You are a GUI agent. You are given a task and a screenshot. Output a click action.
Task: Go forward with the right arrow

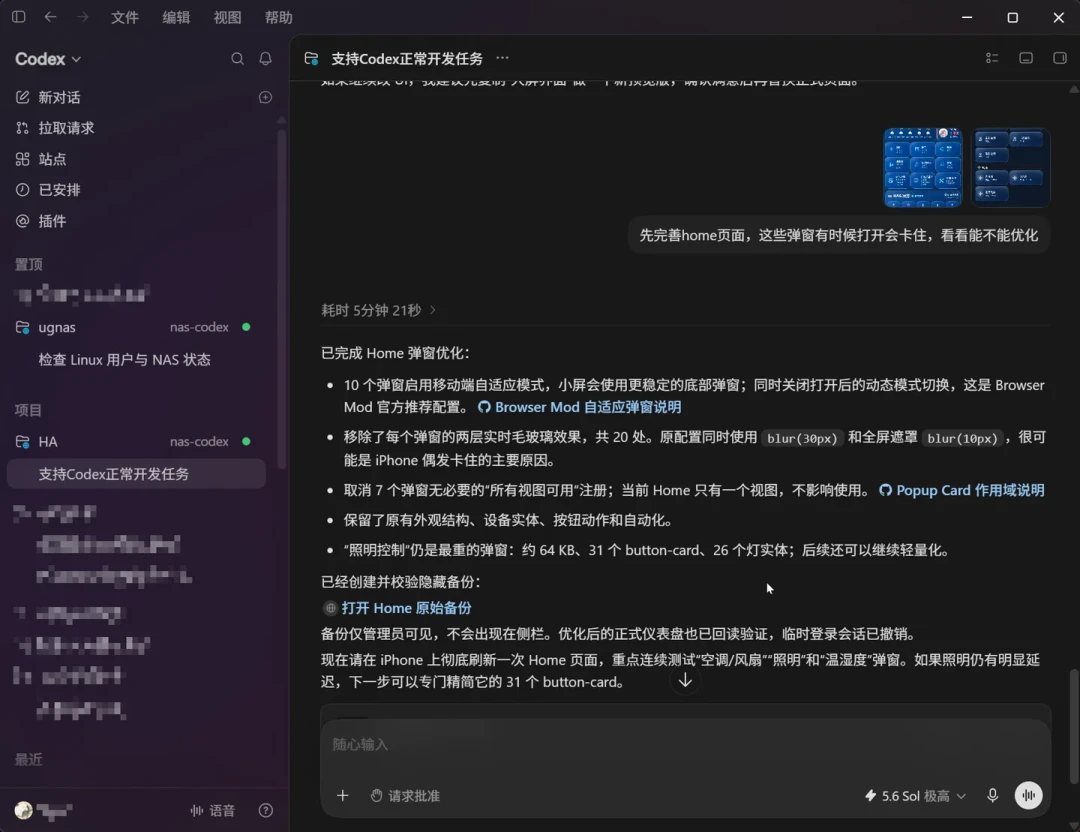(83, 17)
